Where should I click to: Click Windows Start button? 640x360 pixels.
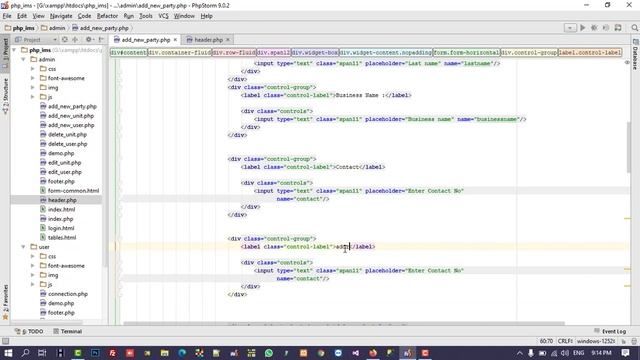tap(8, 353)
